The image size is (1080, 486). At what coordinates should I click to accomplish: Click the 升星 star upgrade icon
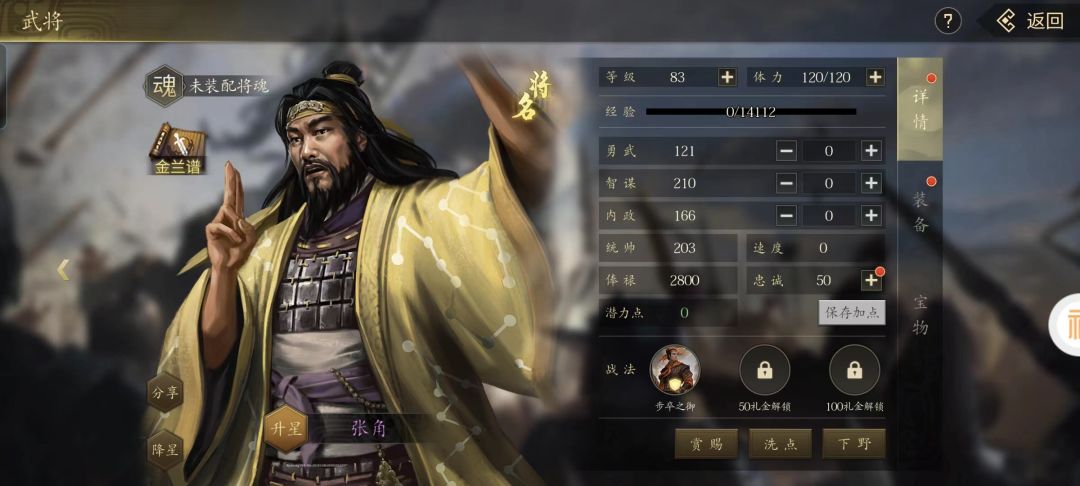click(286, 429)
